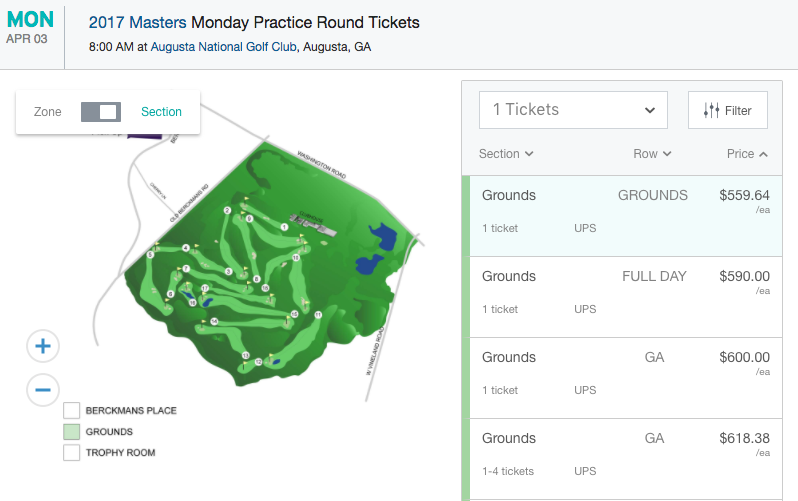Zoom out of map with minus icon
Viewport: 798px width, 501px height.
tap(43, 390)
